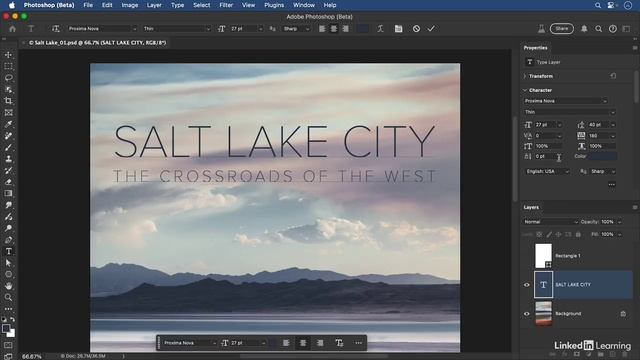640x360 pixels.
Task: Show the Rectangle 1 layer
Action: tap(527, 256)
